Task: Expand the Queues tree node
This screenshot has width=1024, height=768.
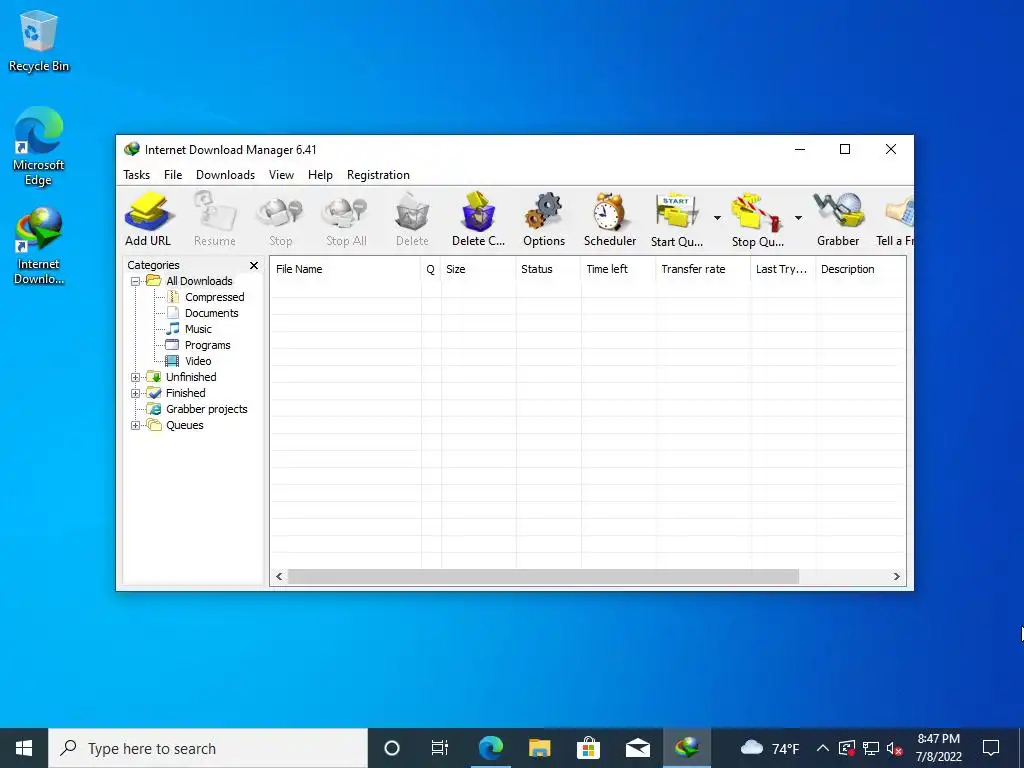Action: coord(135,425)
